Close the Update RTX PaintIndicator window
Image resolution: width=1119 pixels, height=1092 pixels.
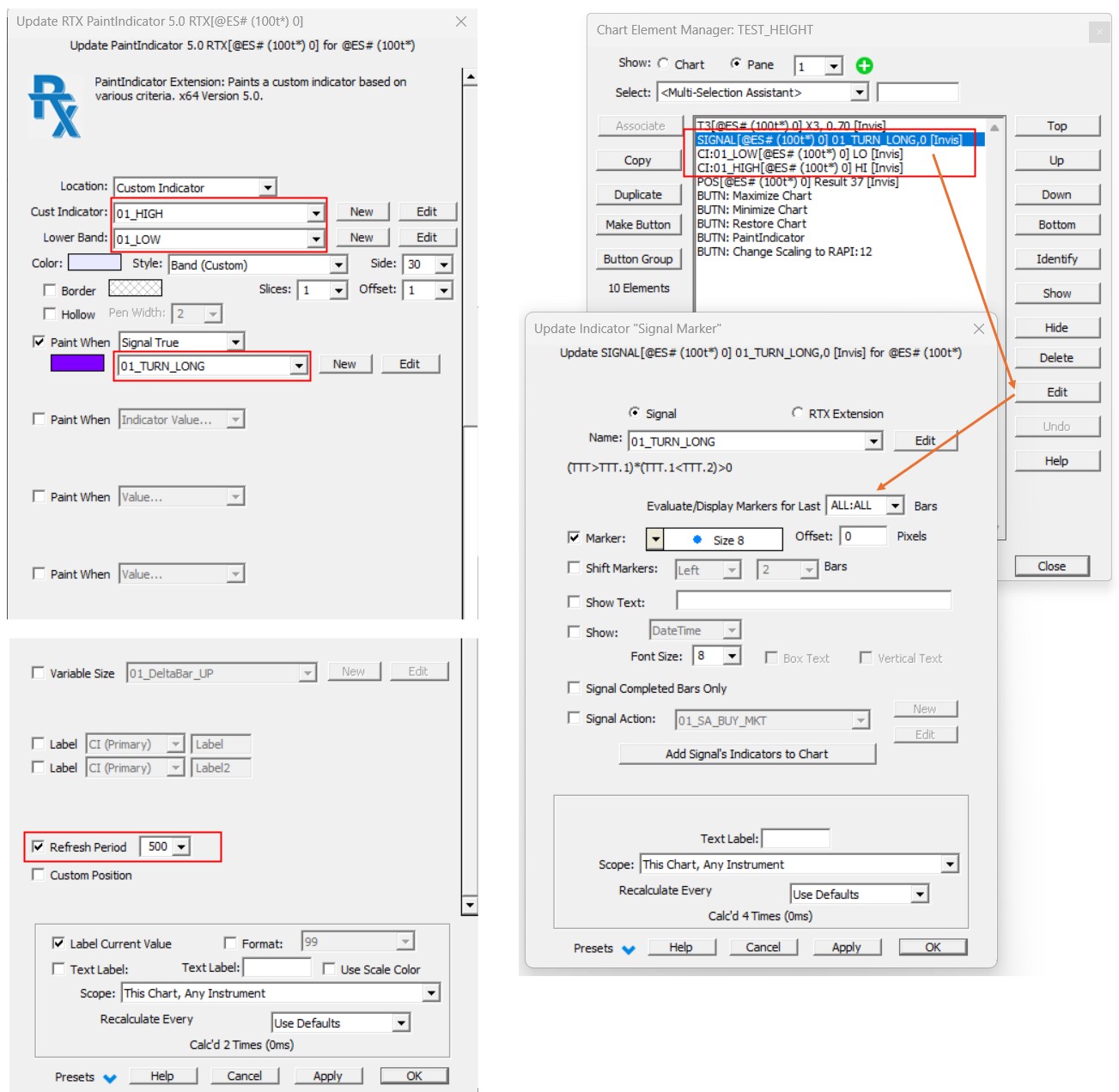(461, 21)
